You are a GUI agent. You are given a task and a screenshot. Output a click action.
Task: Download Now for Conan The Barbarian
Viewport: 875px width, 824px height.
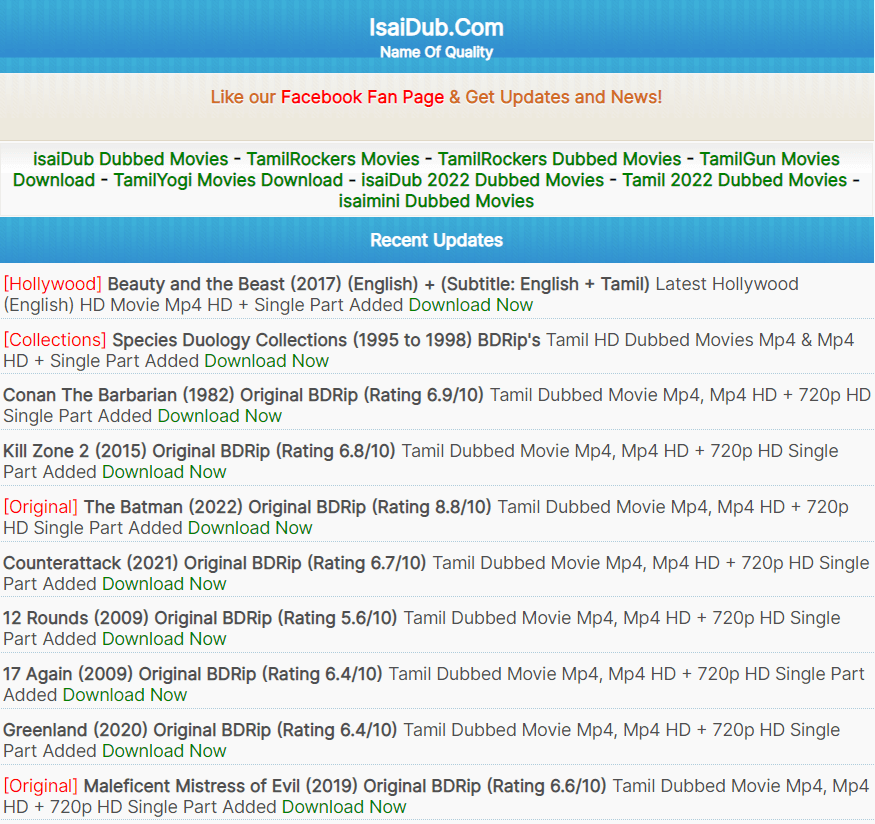pos(219,416)
